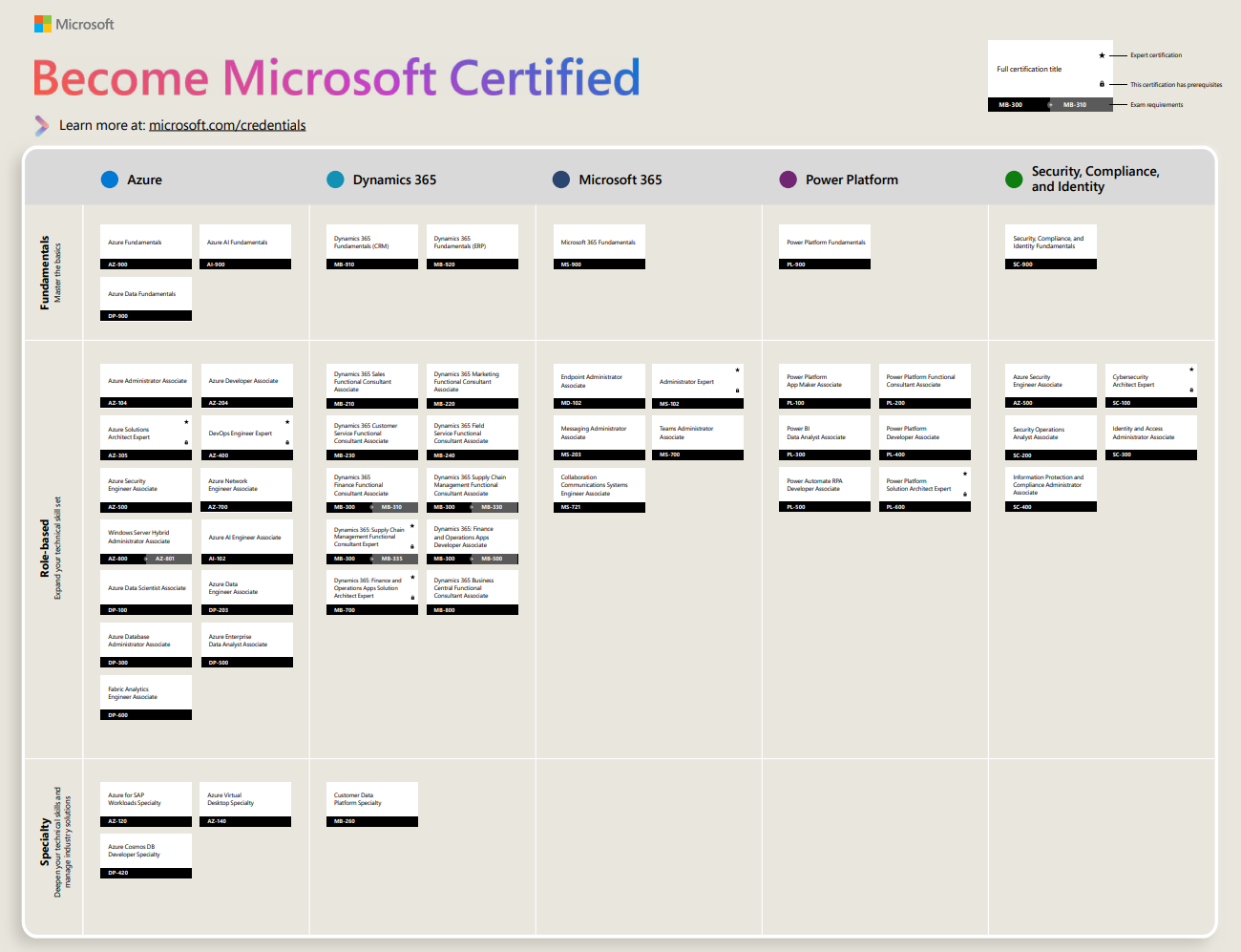Click the green Security, Compliance, and Identity dot
Image resolution: width=1241 pixels, height=952 pixels.
pyautogui.click(x=1014, y=179)
